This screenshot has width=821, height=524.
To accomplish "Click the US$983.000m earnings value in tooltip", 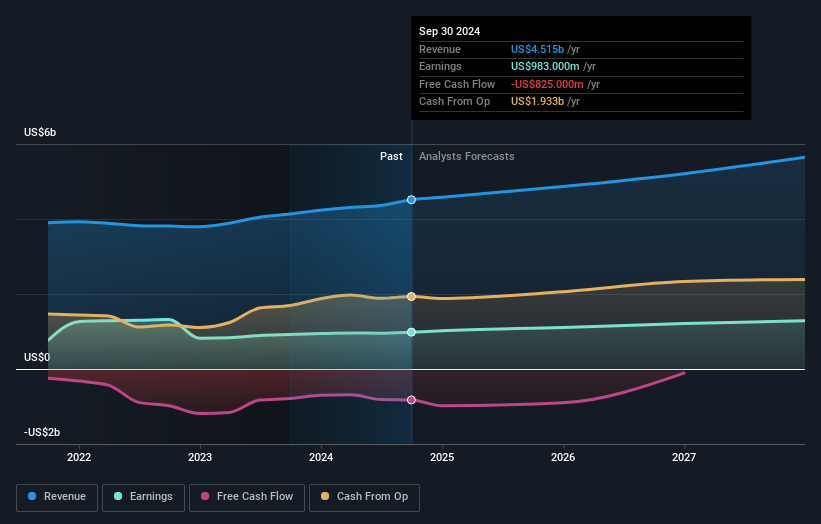I will pyautogui.click(x=545, y=66).
